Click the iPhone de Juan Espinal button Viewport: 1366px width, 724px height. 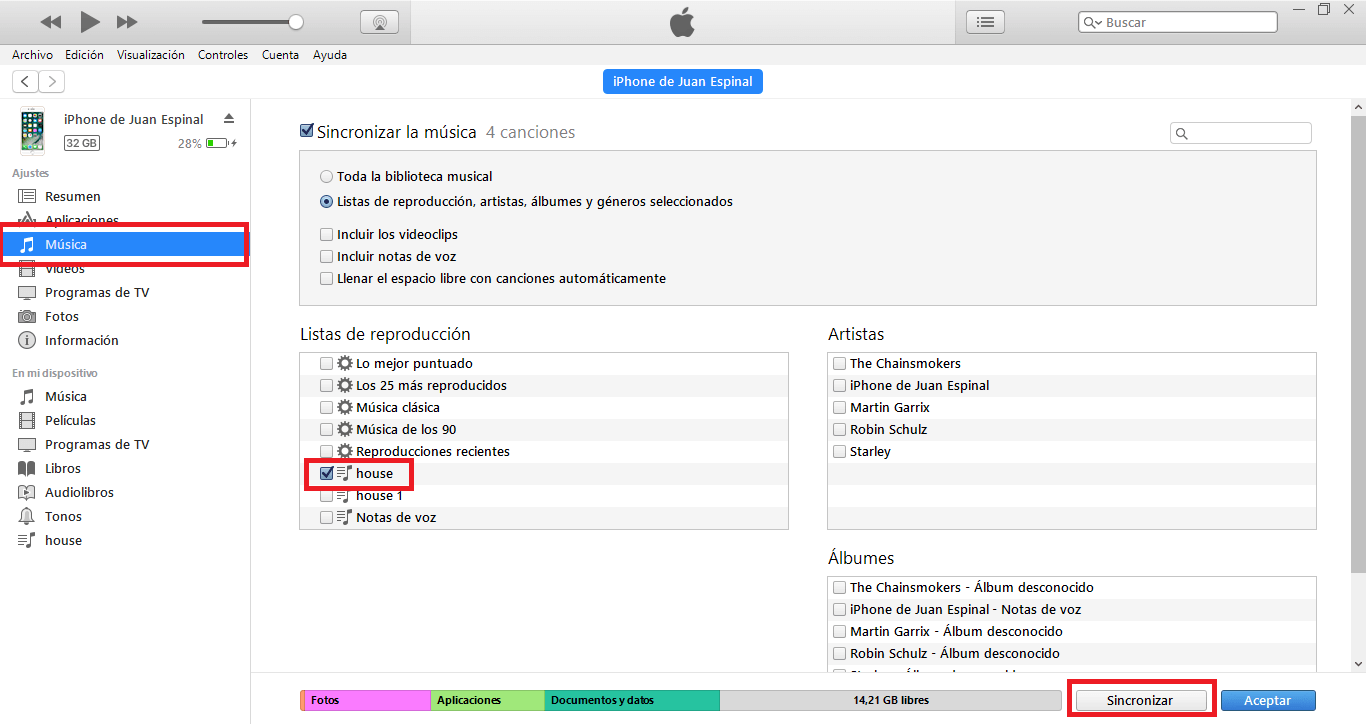(683, 81)
